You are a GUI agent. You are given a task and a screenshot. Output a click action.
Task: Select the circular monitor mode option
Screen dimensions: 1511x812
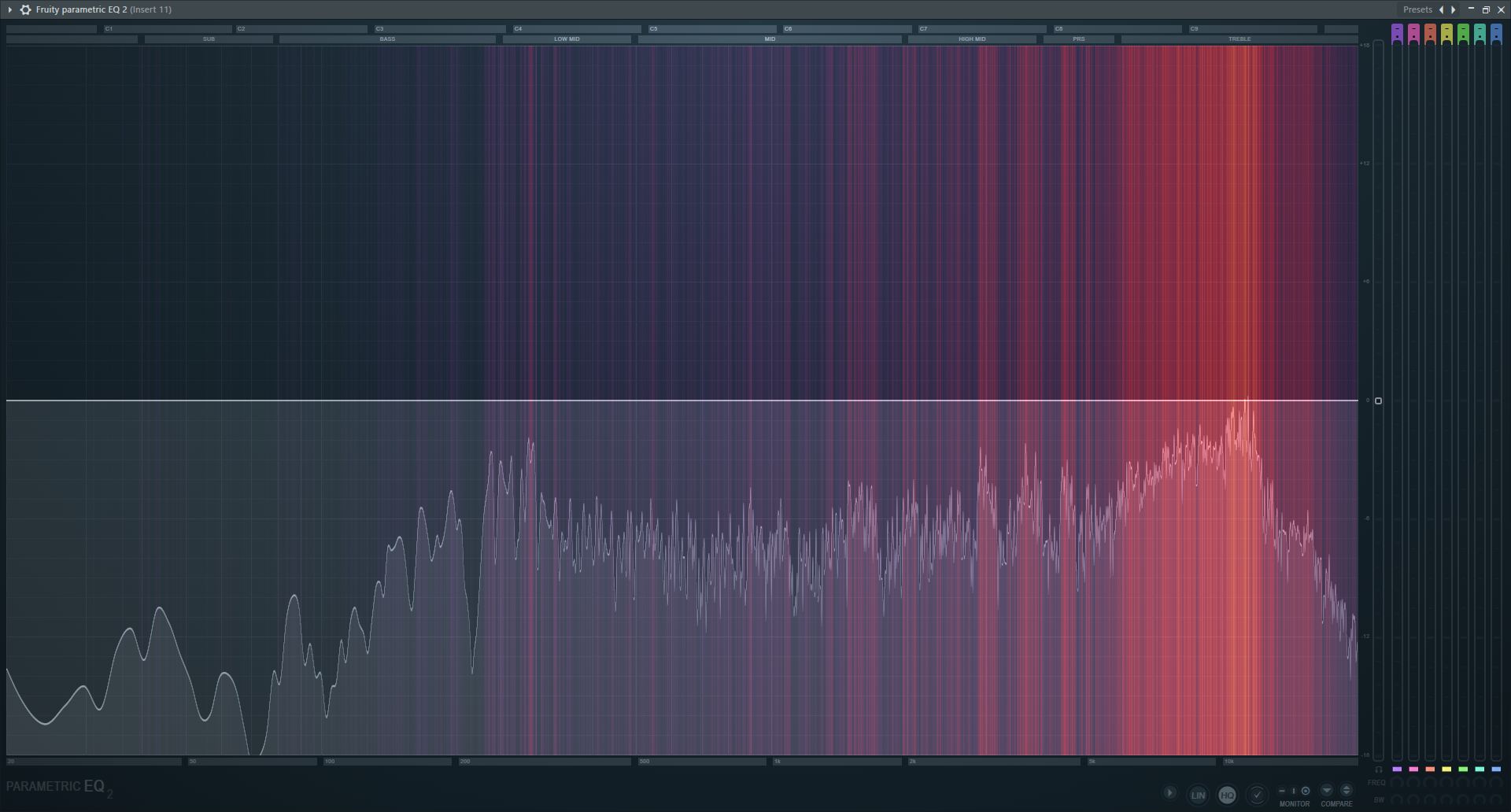coord(1306,791)
